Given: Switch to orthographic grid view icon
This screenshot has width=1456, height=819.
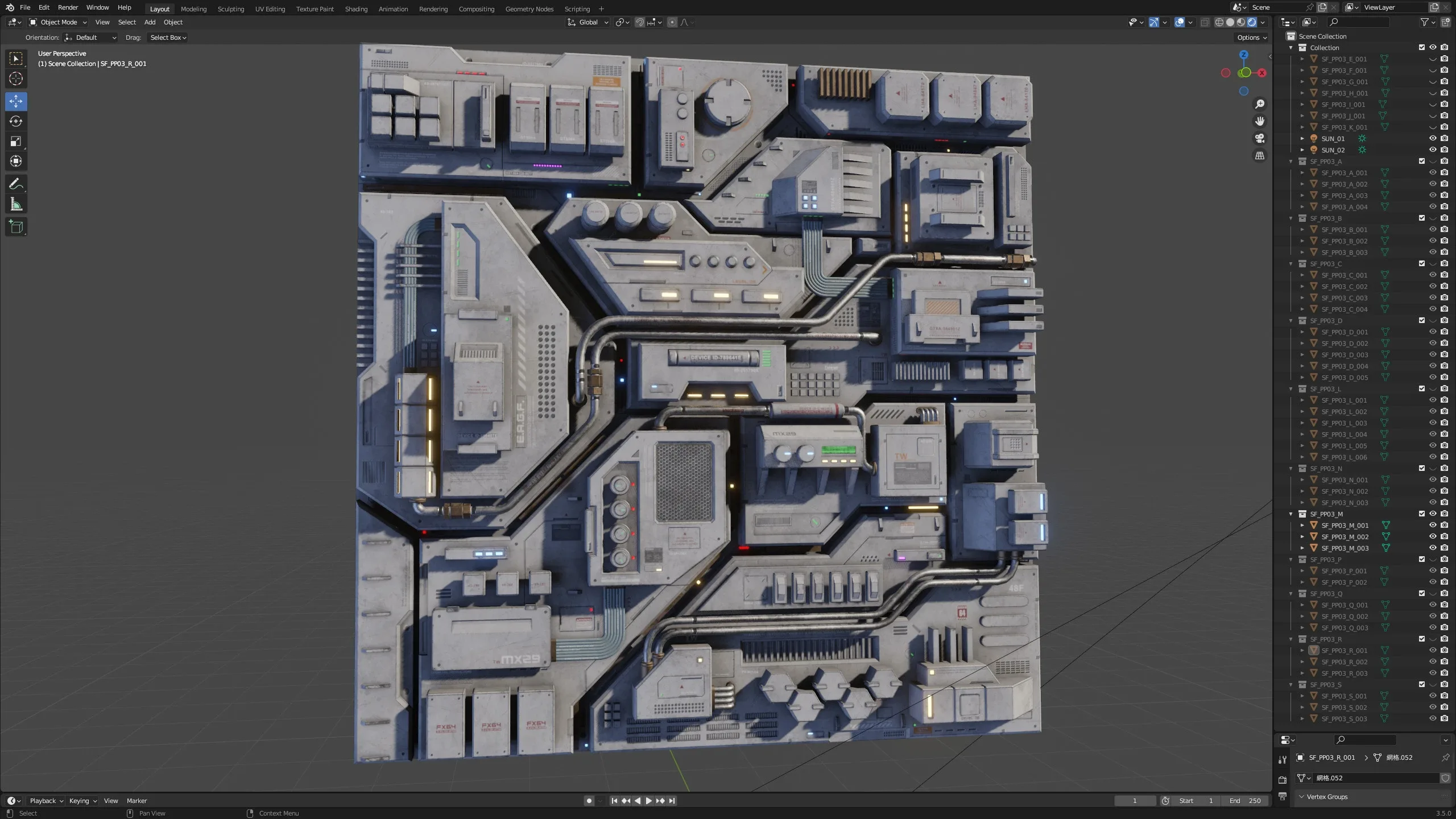Looking at the screenshot, I should click(1260, 155).
